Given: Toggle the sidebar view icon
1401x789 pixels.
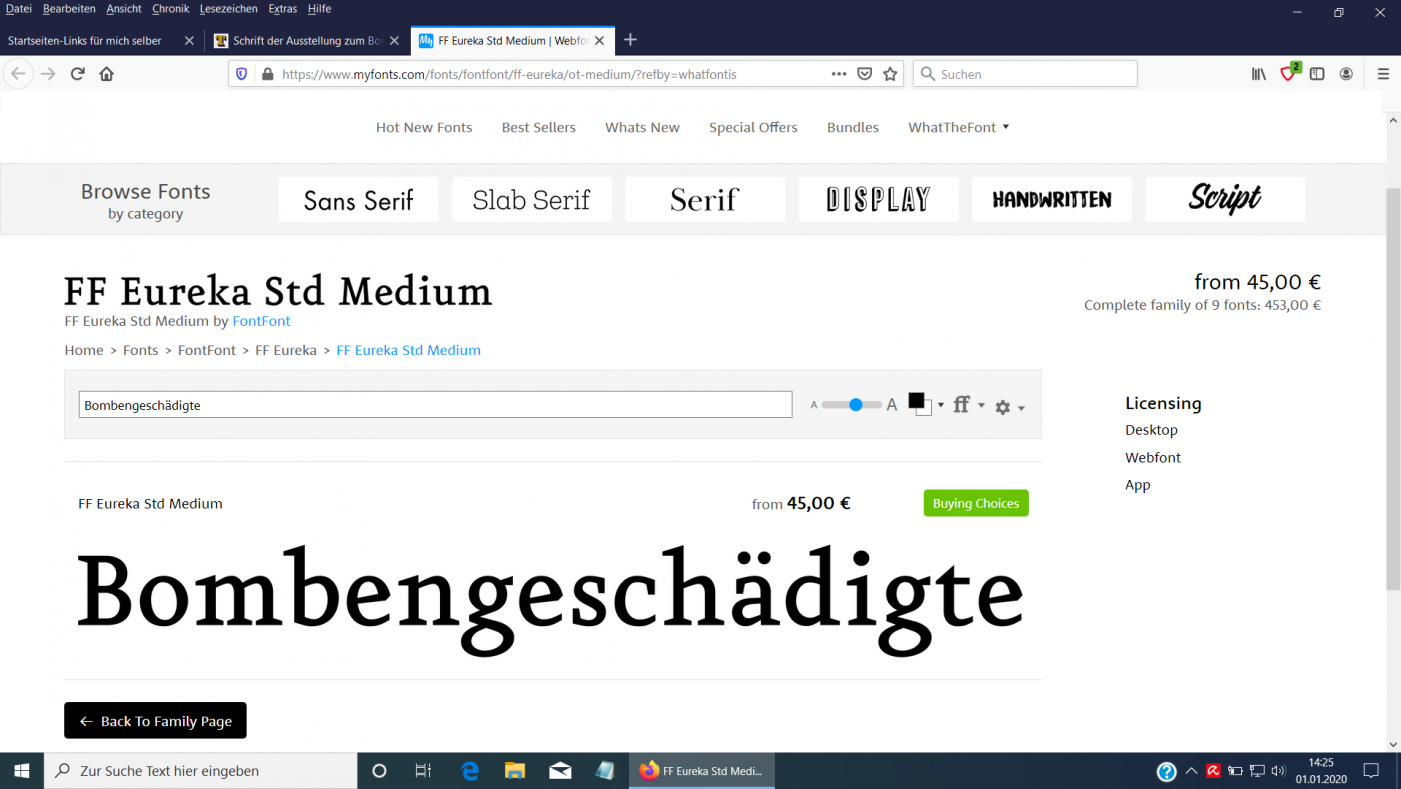Looking at the screenshot, I should [1317, 74].
